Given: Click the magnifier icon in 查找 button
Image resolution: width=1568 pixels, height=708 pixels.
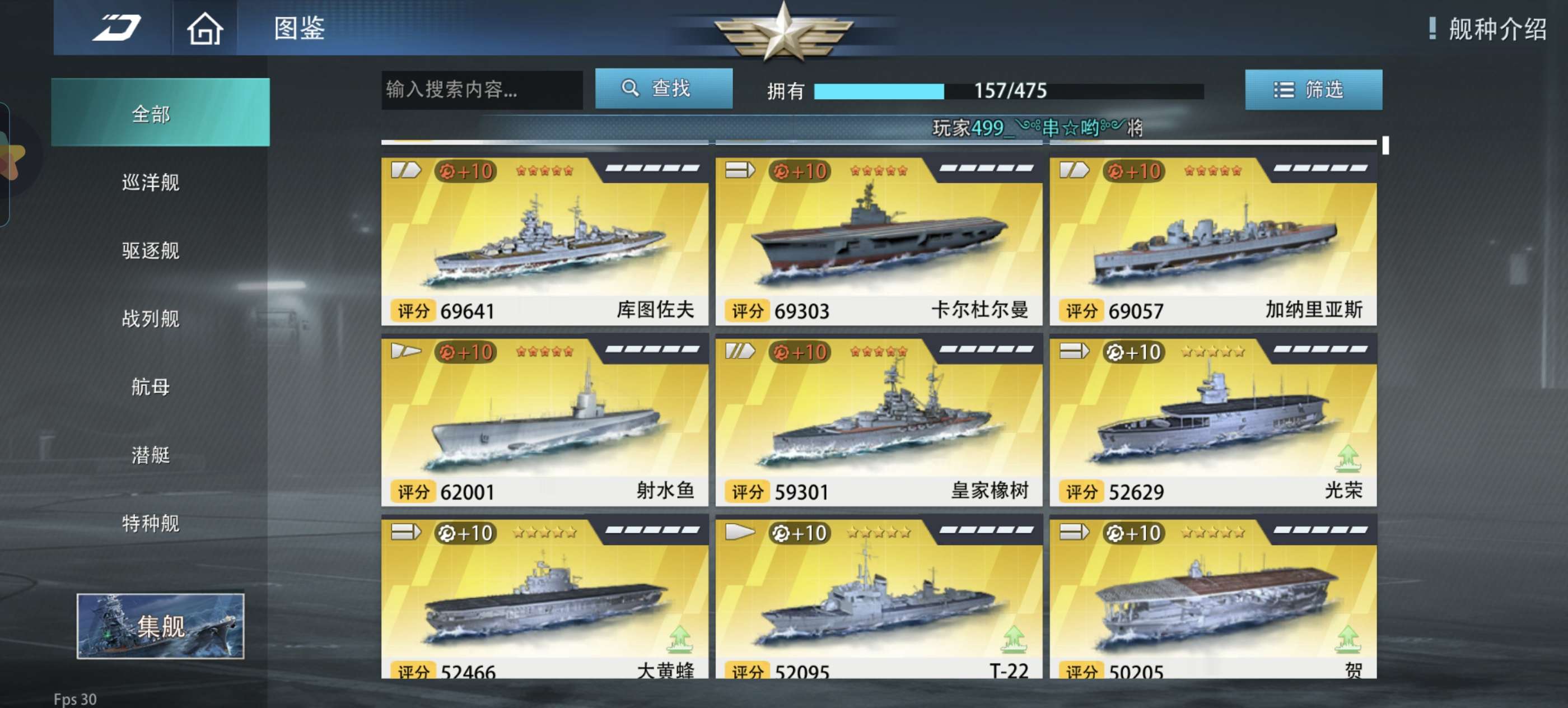Looking at the screenshot, I should (x=630, y=88).
